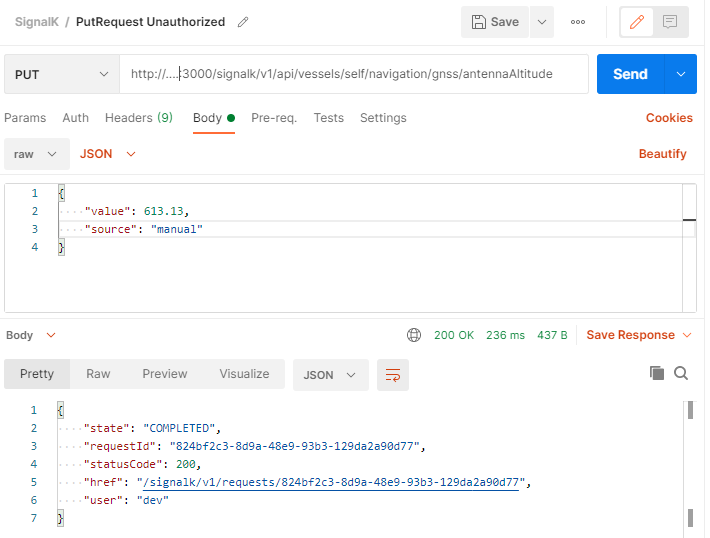Screen dimensions: 710x538
Task: Switch to edit mode pencil icon
Action: tap(637, 22)
